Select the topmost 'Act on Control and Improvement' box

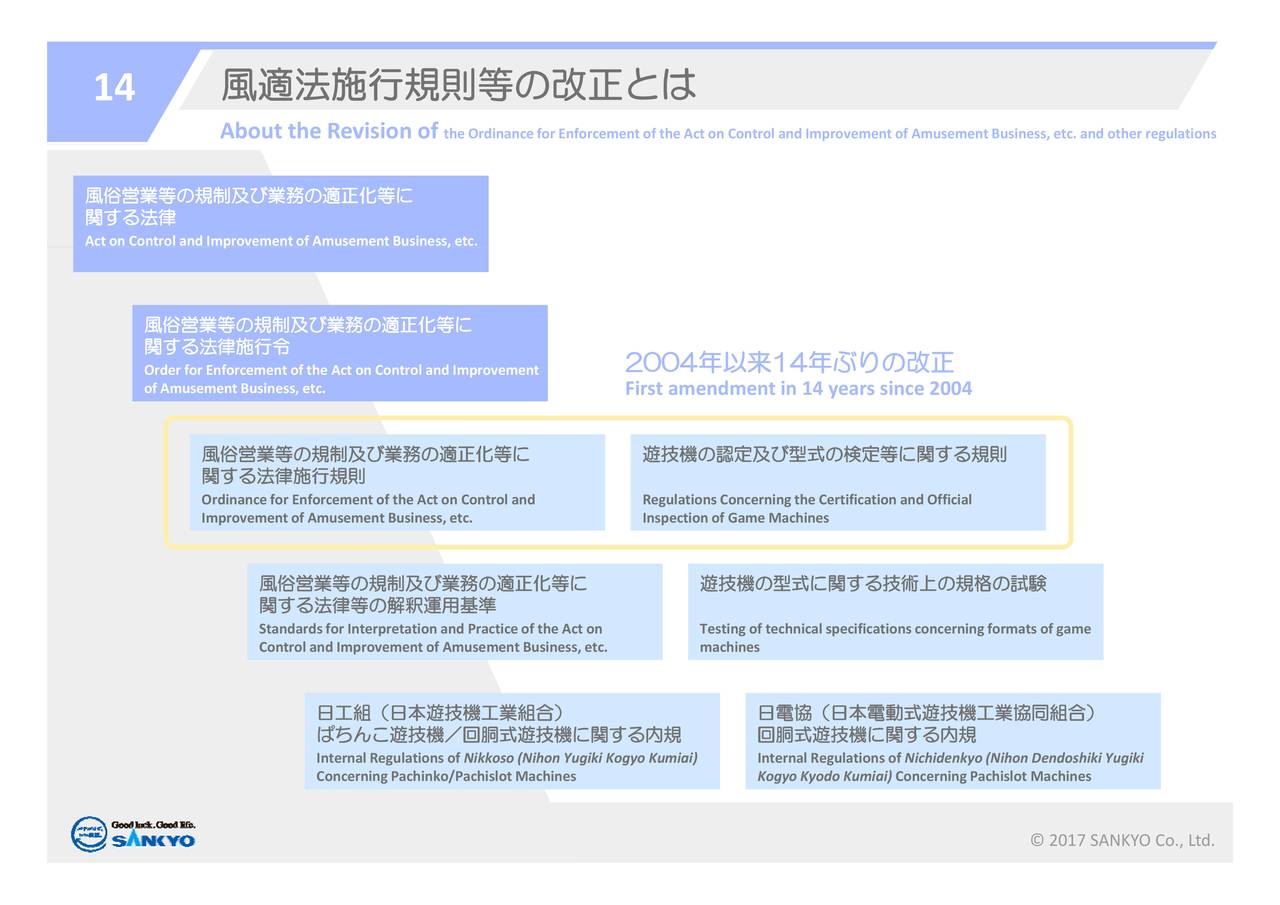point(280,224)
